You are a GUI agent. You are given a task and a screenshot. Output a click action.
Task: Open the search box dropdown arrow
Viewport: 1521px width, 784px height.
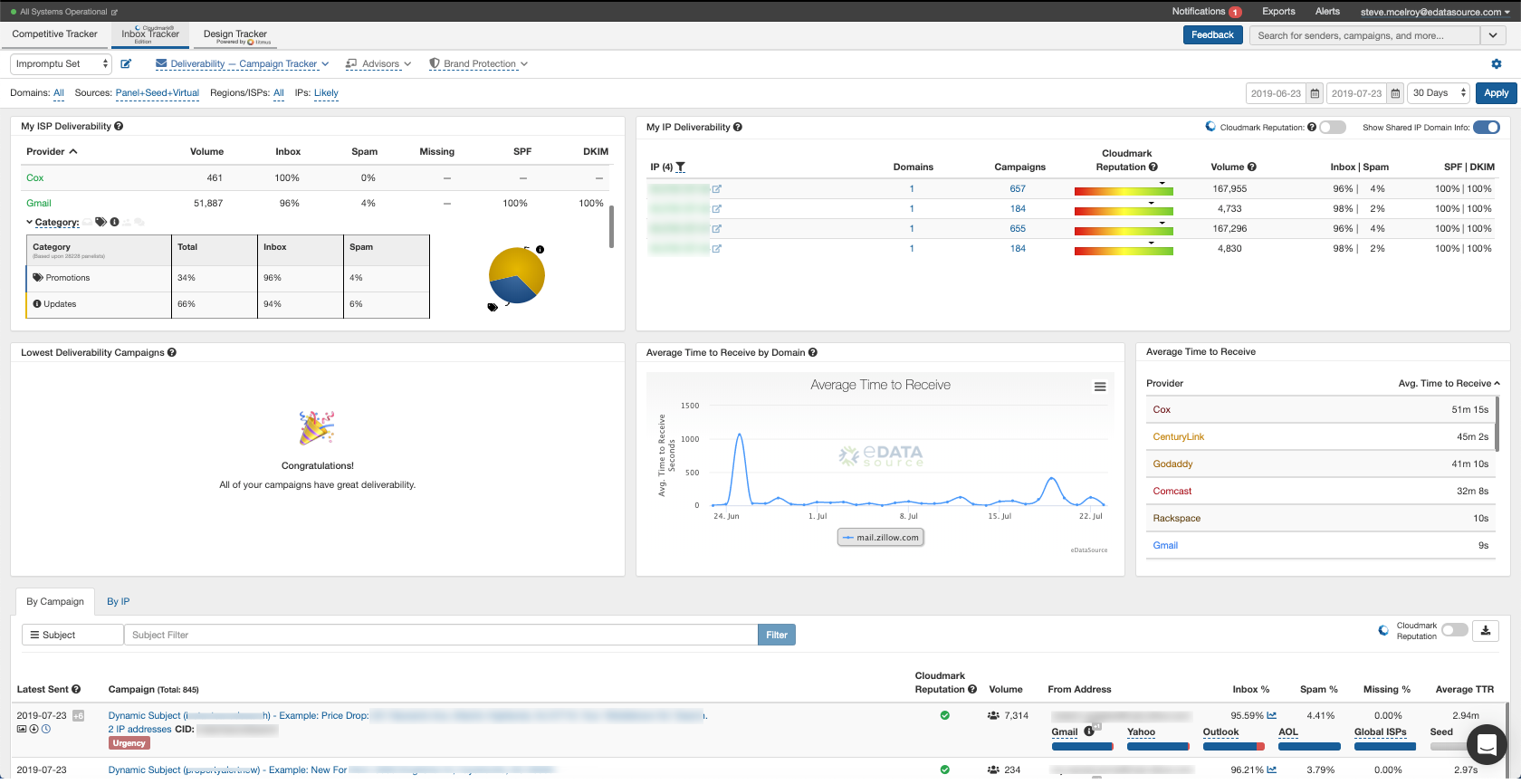[1494, 35]
